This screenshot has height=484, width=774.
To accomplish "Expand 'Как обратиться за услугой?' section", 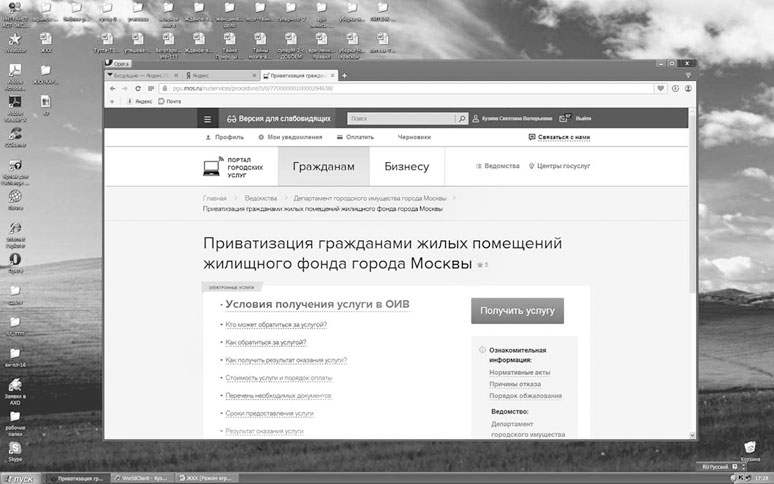I will pos(266,342).
